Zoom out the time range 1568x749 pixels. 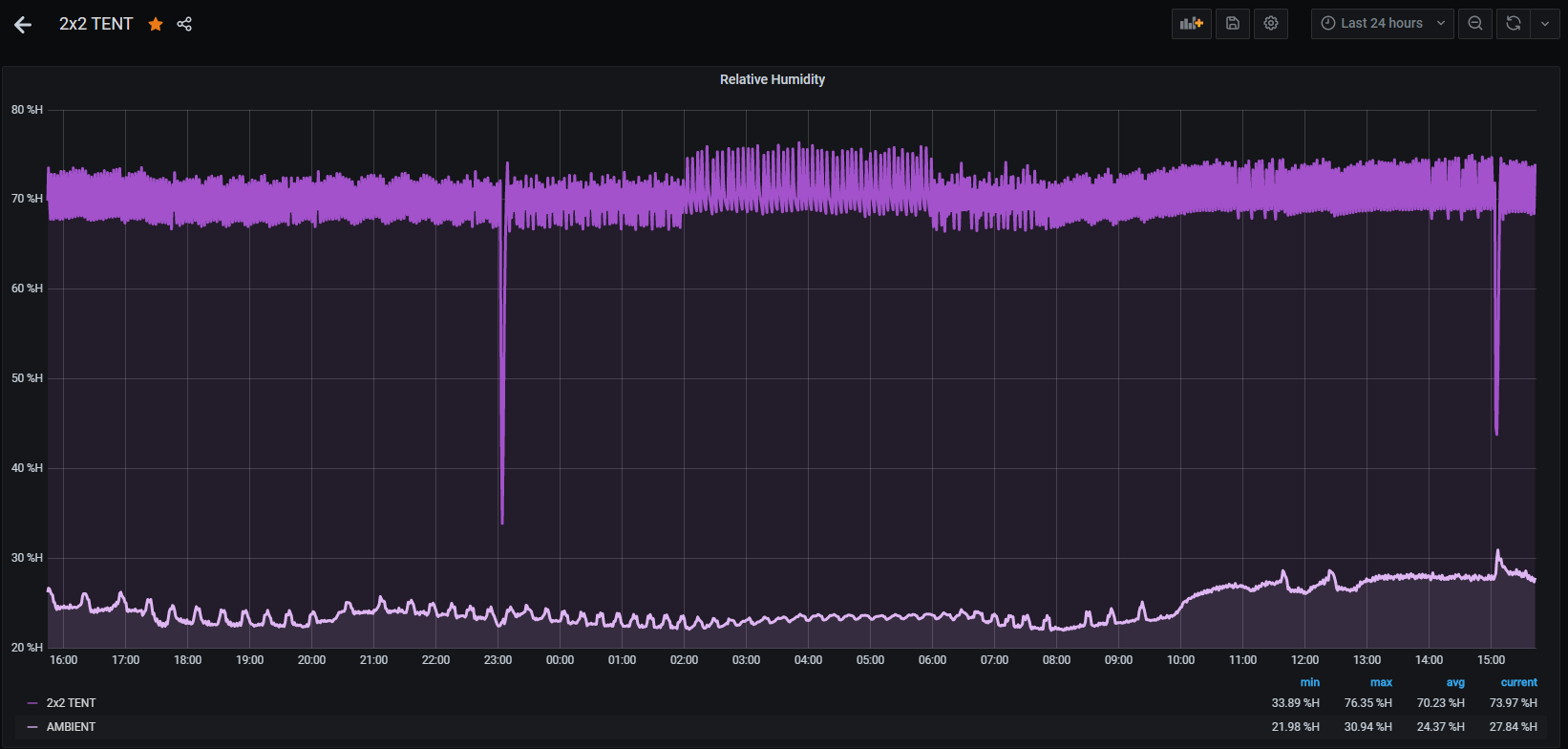1475,24
